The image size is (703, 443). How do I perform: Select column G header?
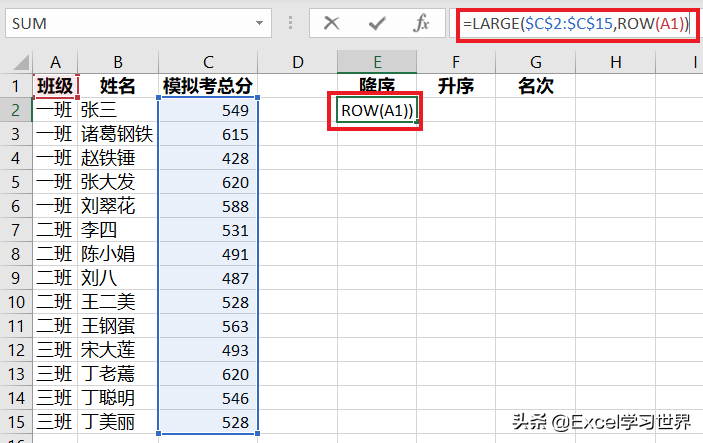click(x=536, y=62)
